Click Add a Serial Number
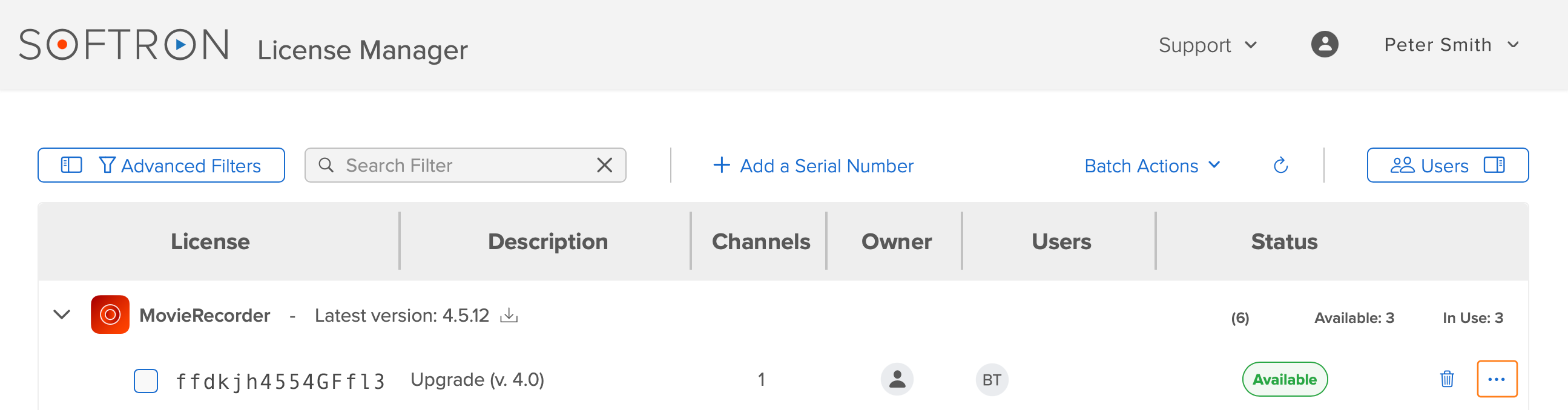Screen dimensions: 1568x410 (x=812, y=166)
